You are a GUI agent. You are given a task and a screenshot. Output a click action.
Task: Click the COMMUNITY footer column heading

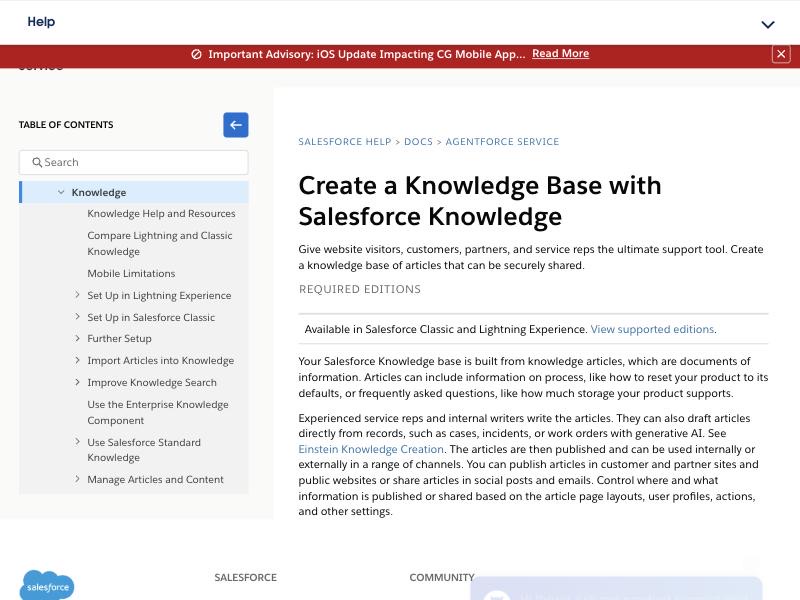click(442, 578)
